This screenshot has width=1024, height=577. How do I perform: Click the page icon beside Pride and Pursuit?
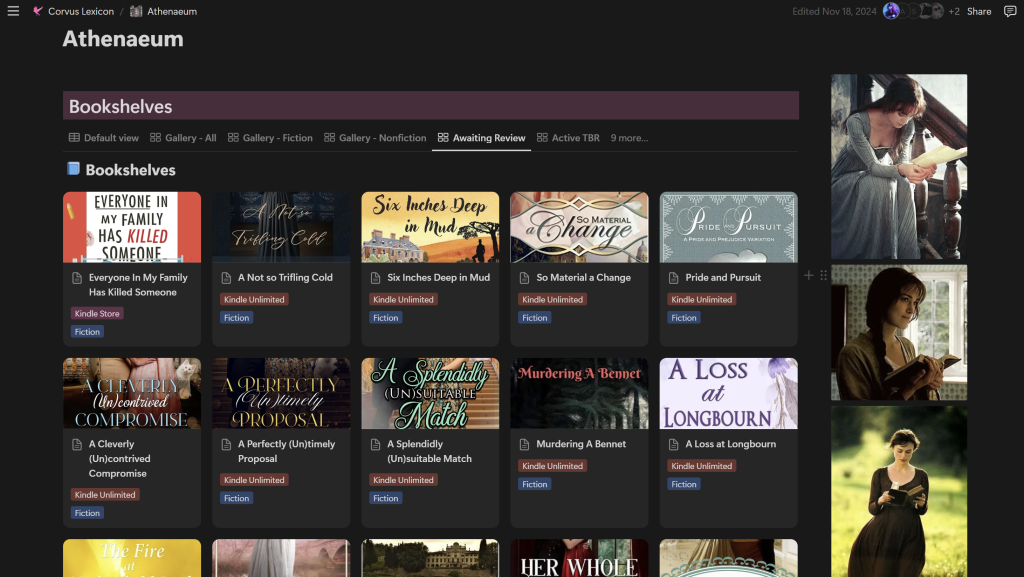click(675, 278)
